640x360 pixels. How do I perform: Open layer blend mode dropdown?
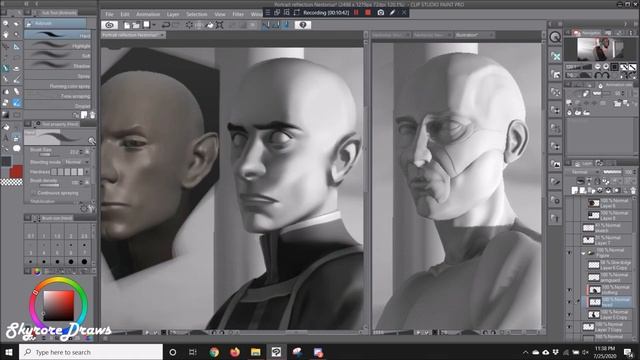(584, 172)
